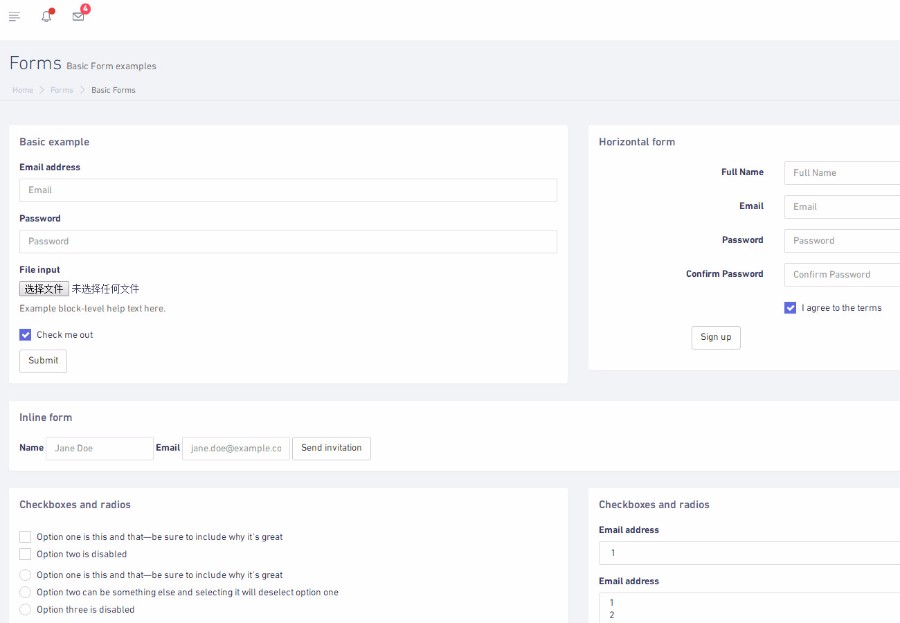Click the Sign up button
This screenshot has width=900, height=623.
716,338
